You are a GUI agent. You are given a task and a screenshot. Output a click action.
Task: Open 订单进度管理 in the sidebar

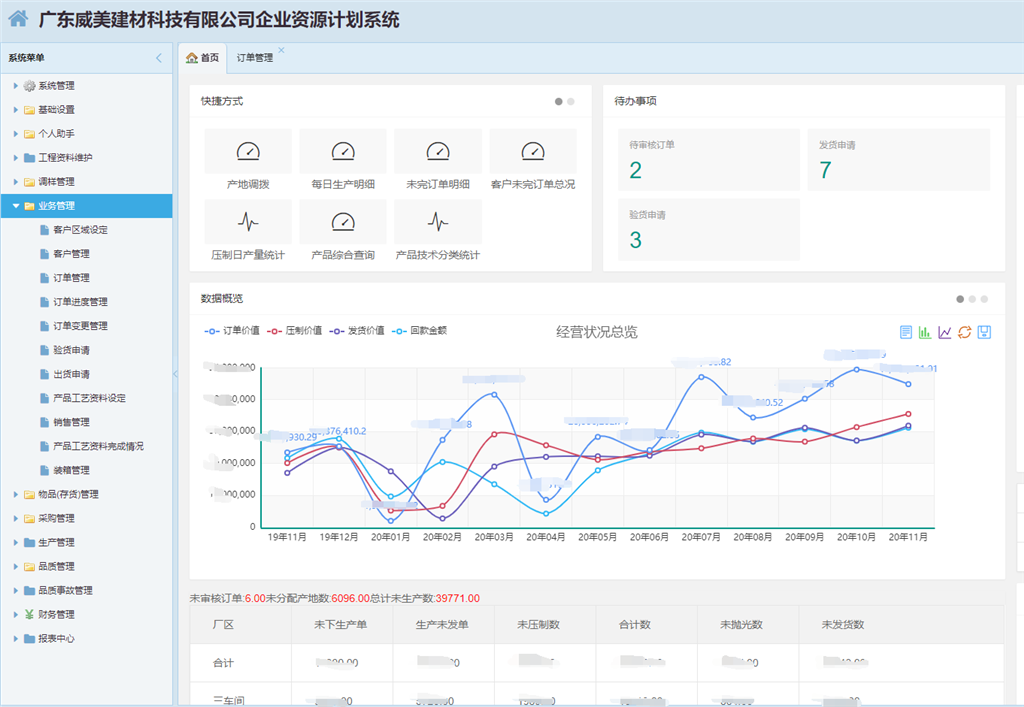pos(80,302)
